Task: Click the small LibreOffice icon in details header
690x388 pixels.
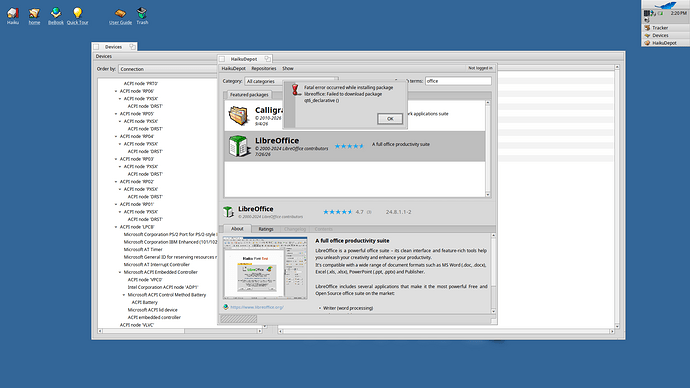Action: [228, 212]
